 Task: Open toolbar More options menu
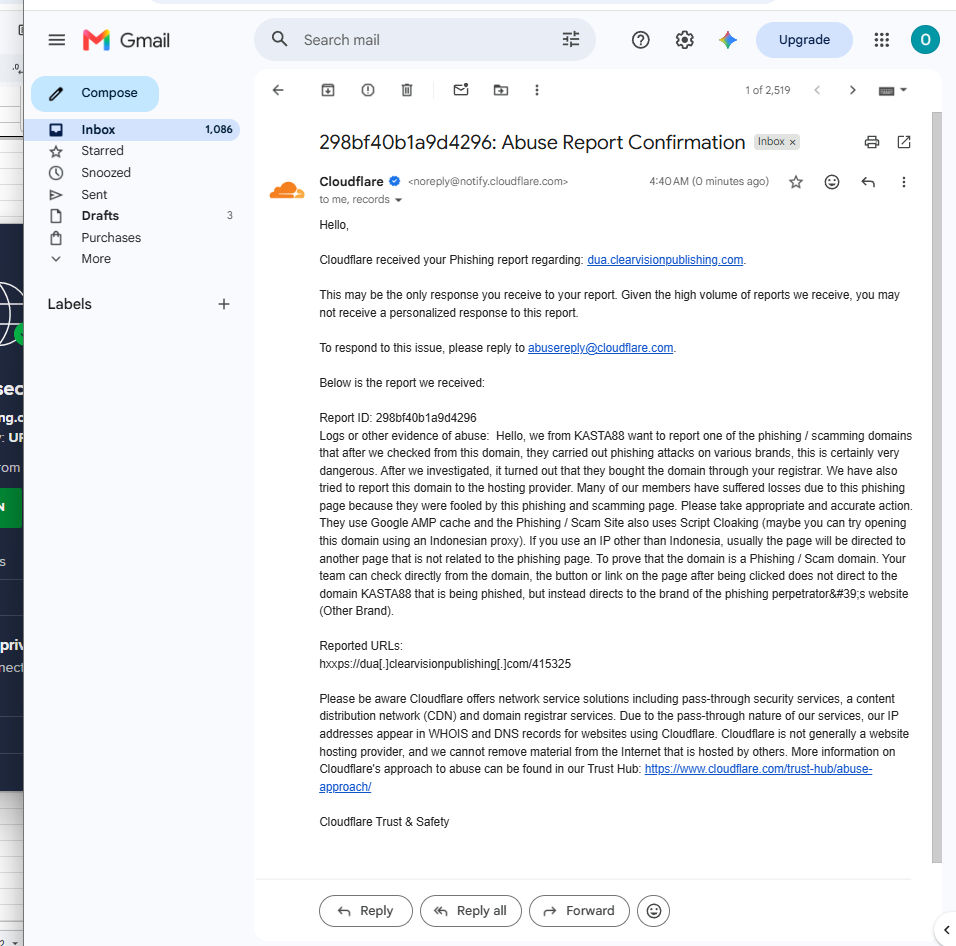point(537,90)
